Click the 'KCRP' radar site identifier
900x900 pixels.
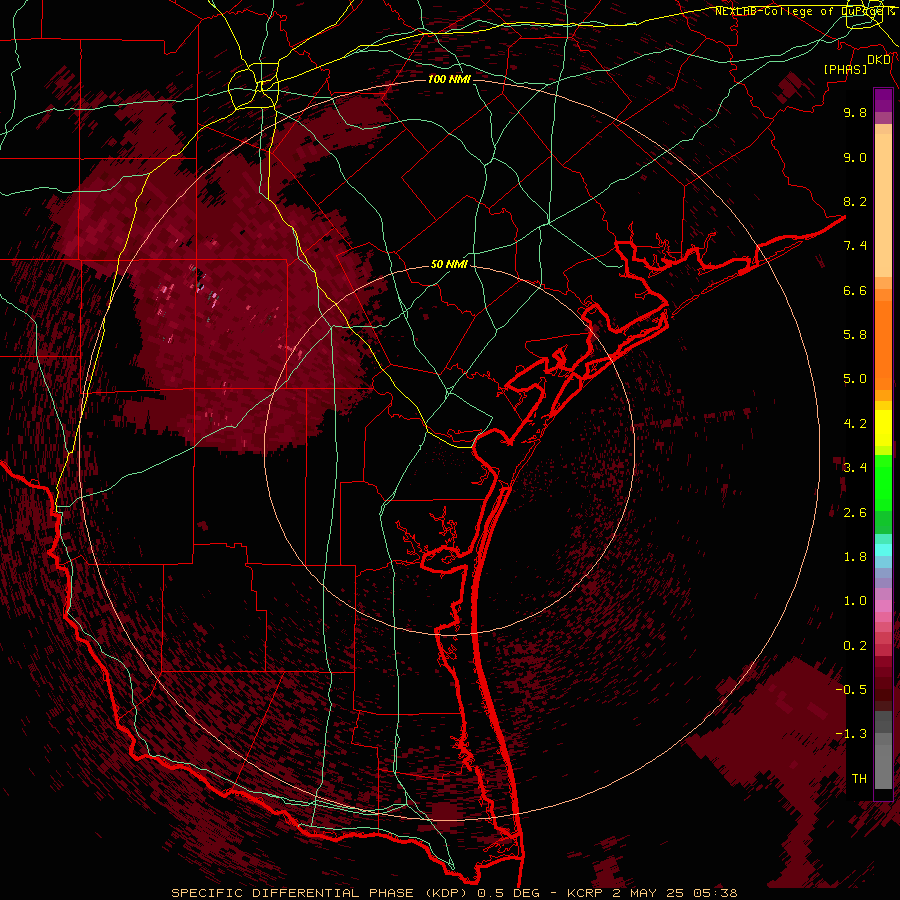[x=584, y=893]
